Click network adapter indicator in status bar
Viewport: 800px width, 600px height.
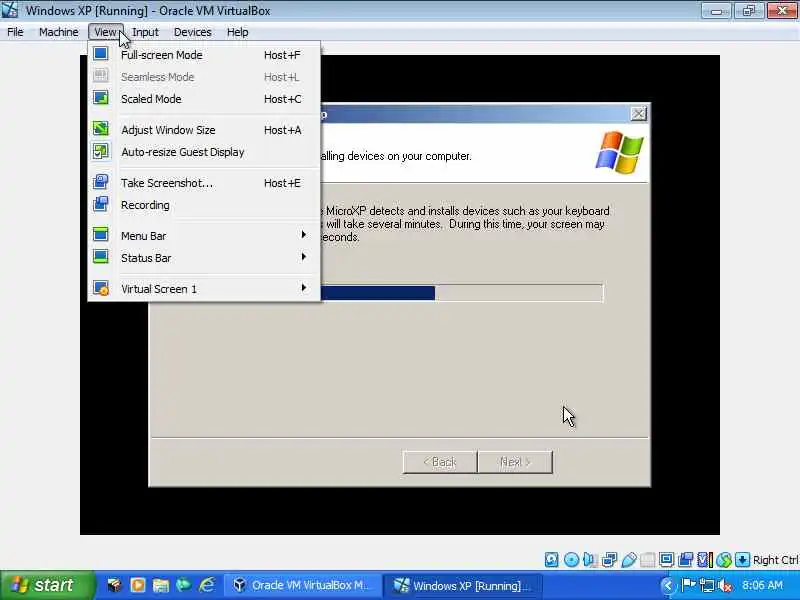coord(609,560)
